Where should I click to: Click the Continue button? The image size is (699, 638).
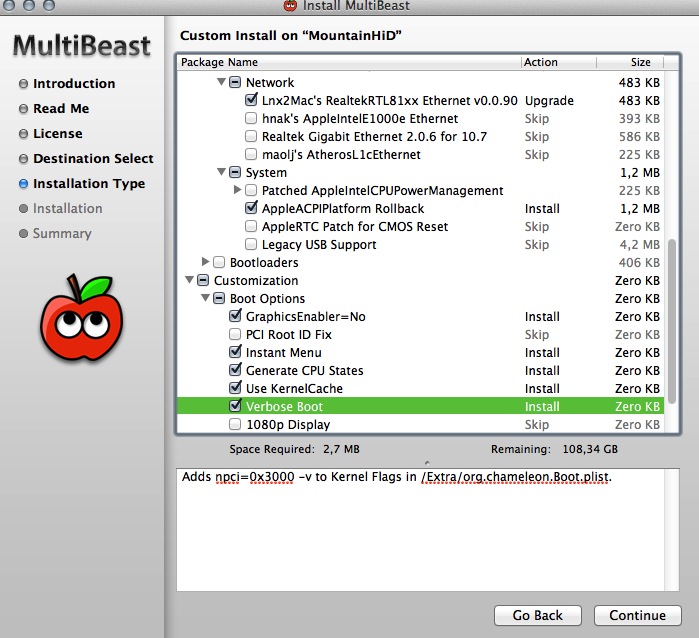637,615
